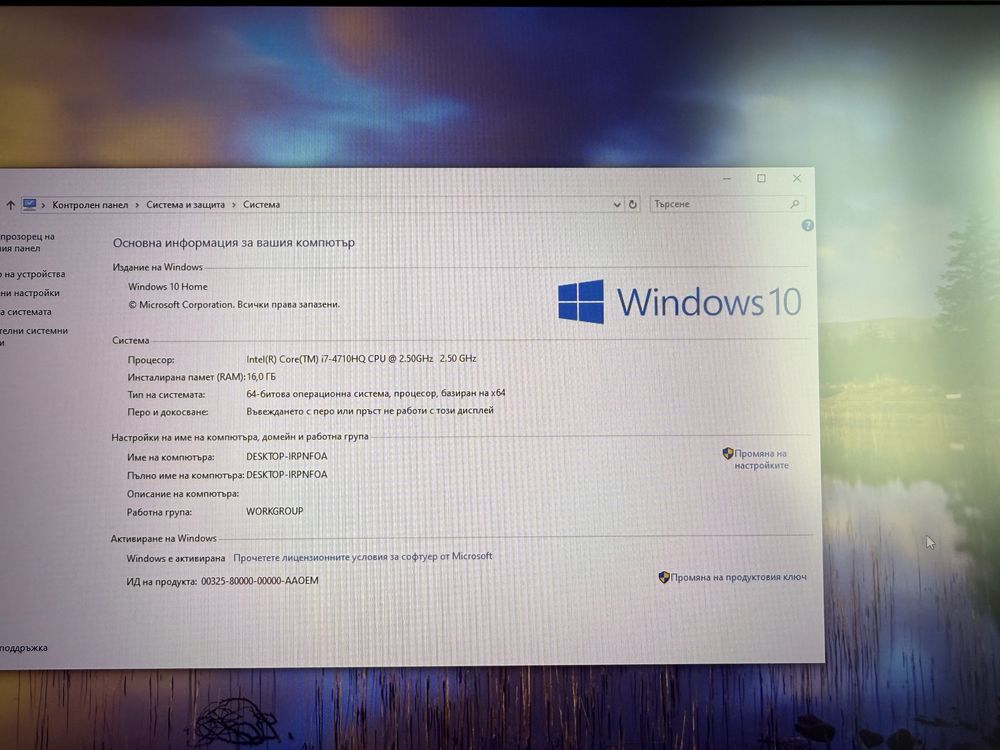1000x750 pixels.
Task: Open sidebar link ending 'поддръжка'
Action: 24,648
